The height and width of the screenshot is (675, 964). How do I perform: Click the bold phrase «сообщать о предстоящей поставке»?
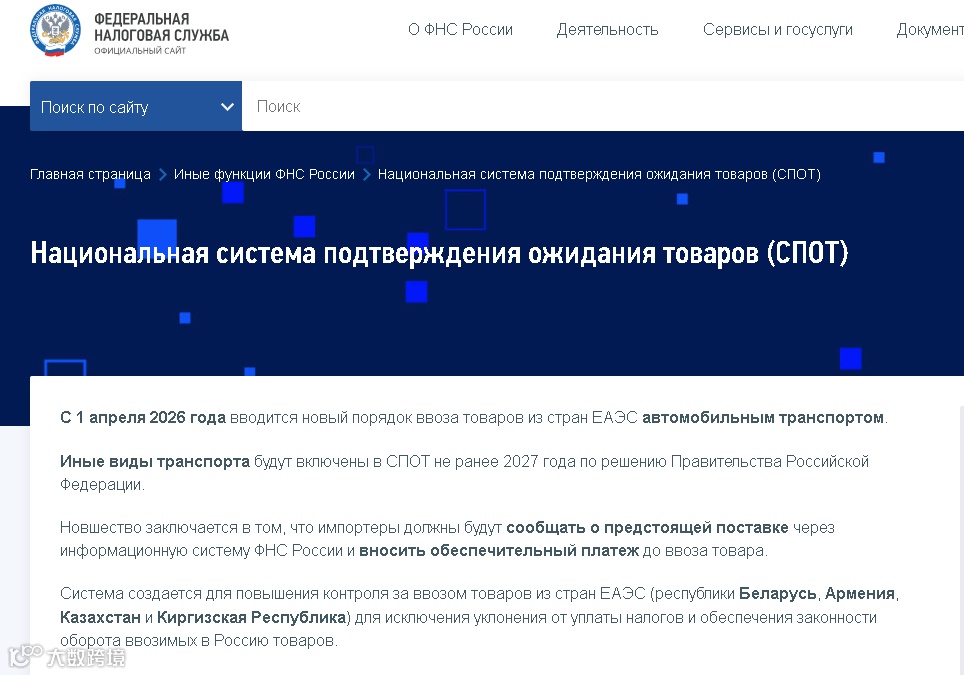click(647, 527)
